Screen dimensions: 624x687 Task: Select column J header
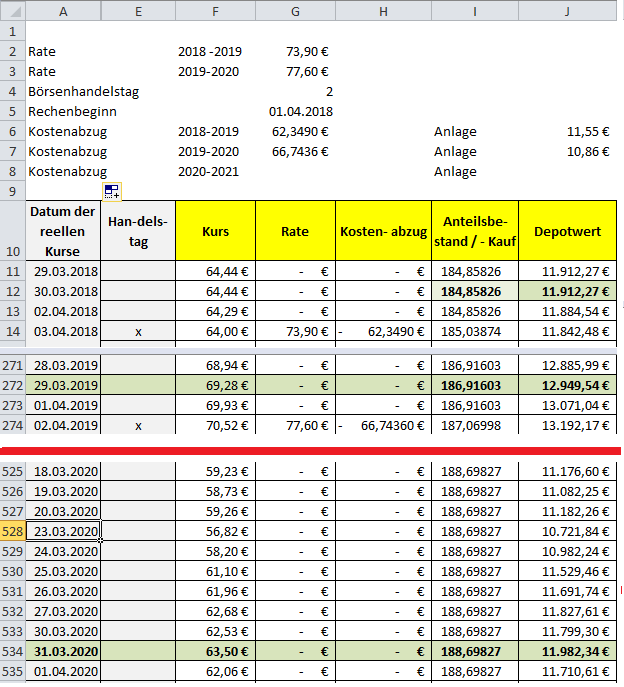(x=567, y=11)
